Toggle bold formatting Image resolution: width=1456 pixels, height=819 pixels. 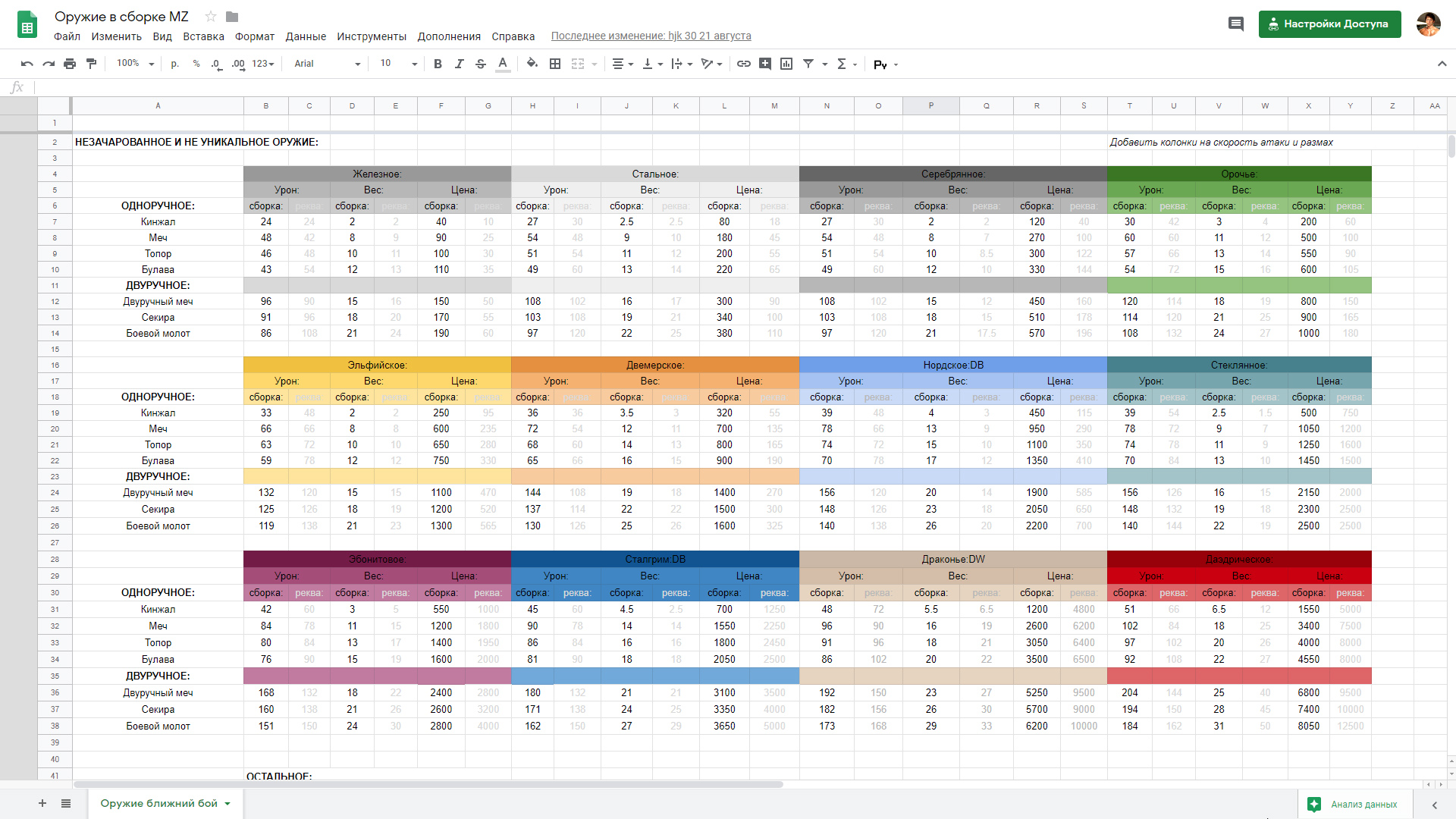(438, 64)
